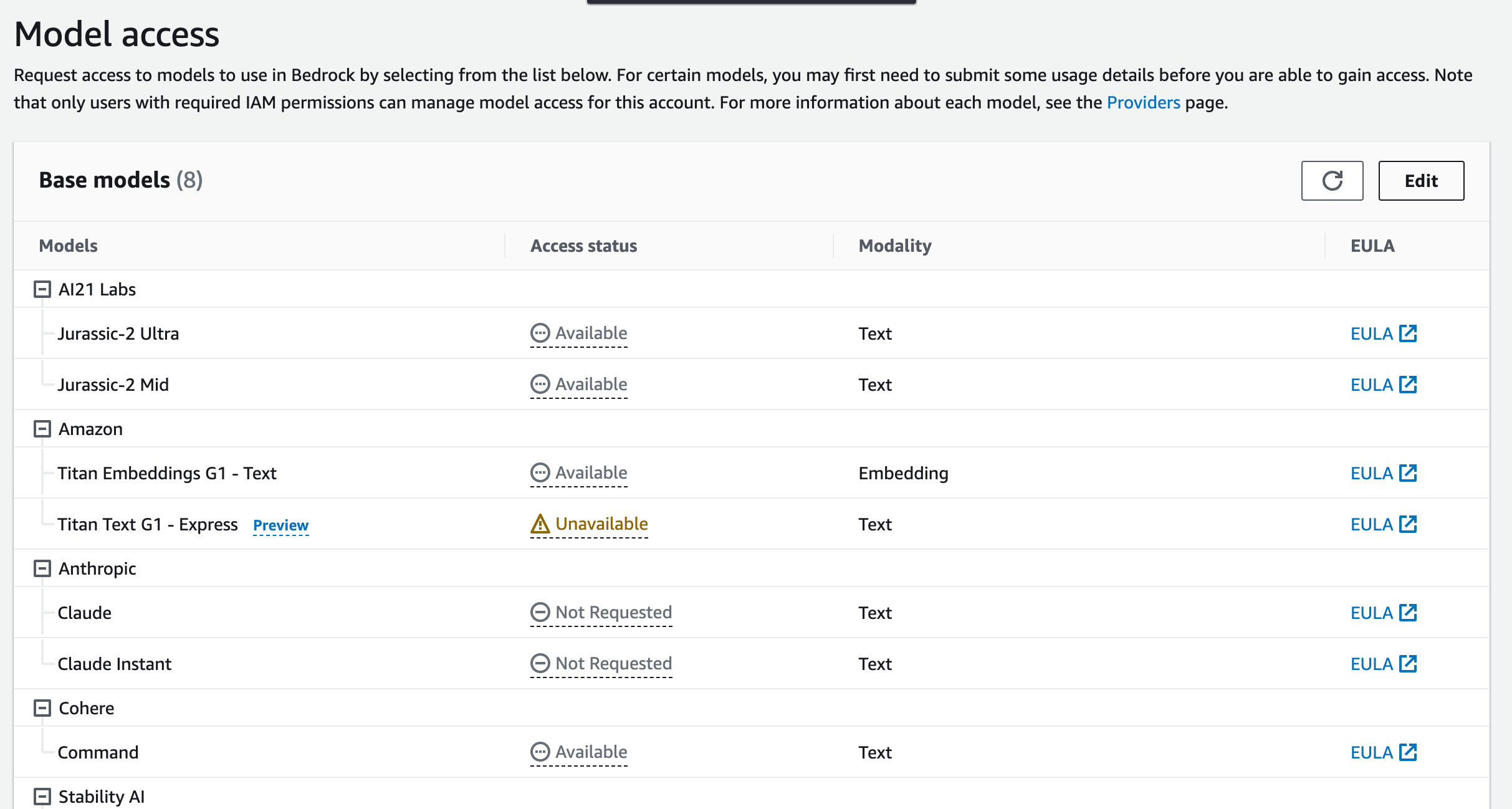The image size is (1512, 809).
Task: Open EULA link for Jurassic-2 Ultra
Action: coord(1384,333)
